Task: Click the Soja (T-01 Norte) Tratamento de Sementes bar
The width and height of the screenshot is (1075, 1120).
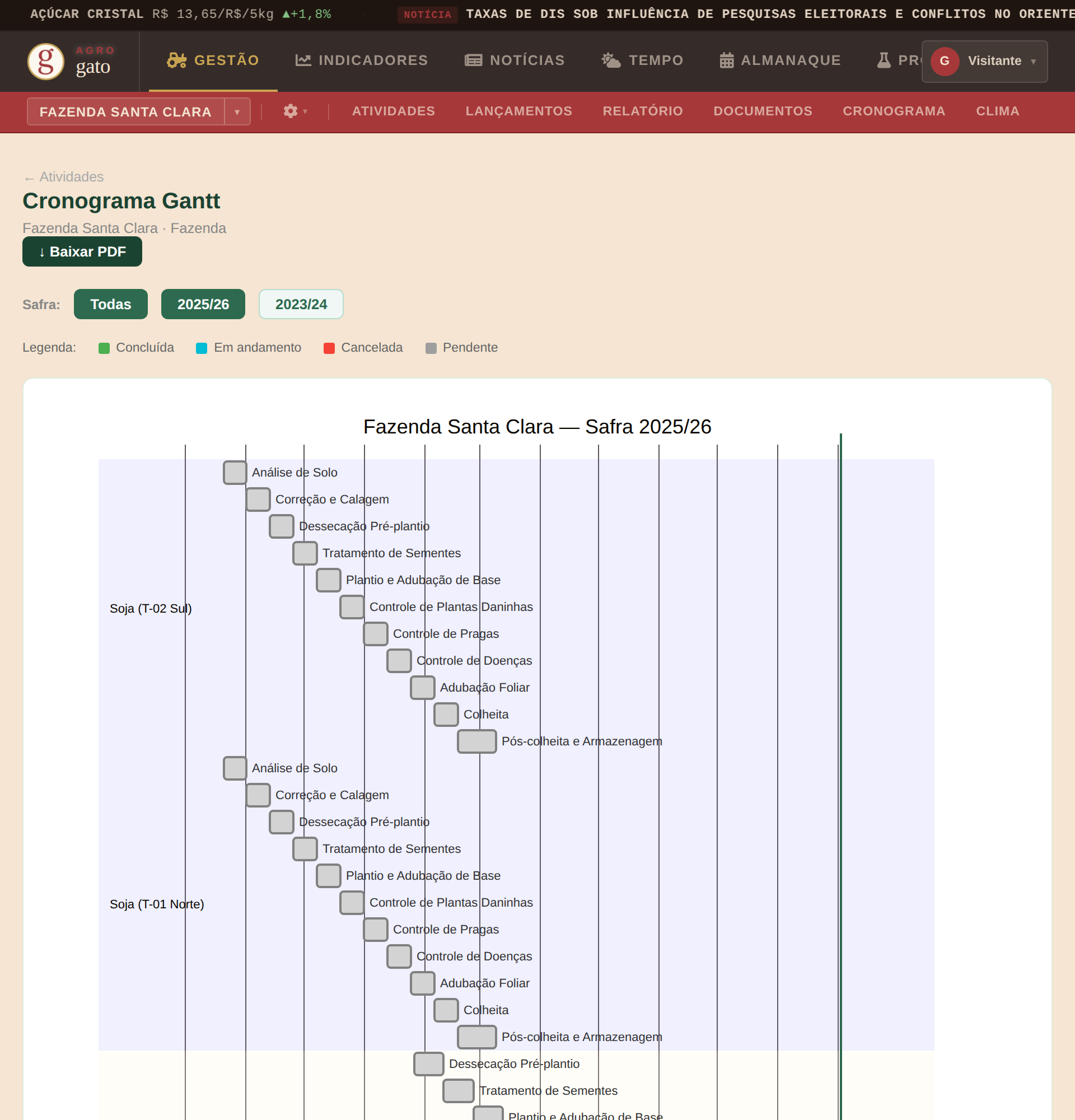Action: click(x=305, y=848)
